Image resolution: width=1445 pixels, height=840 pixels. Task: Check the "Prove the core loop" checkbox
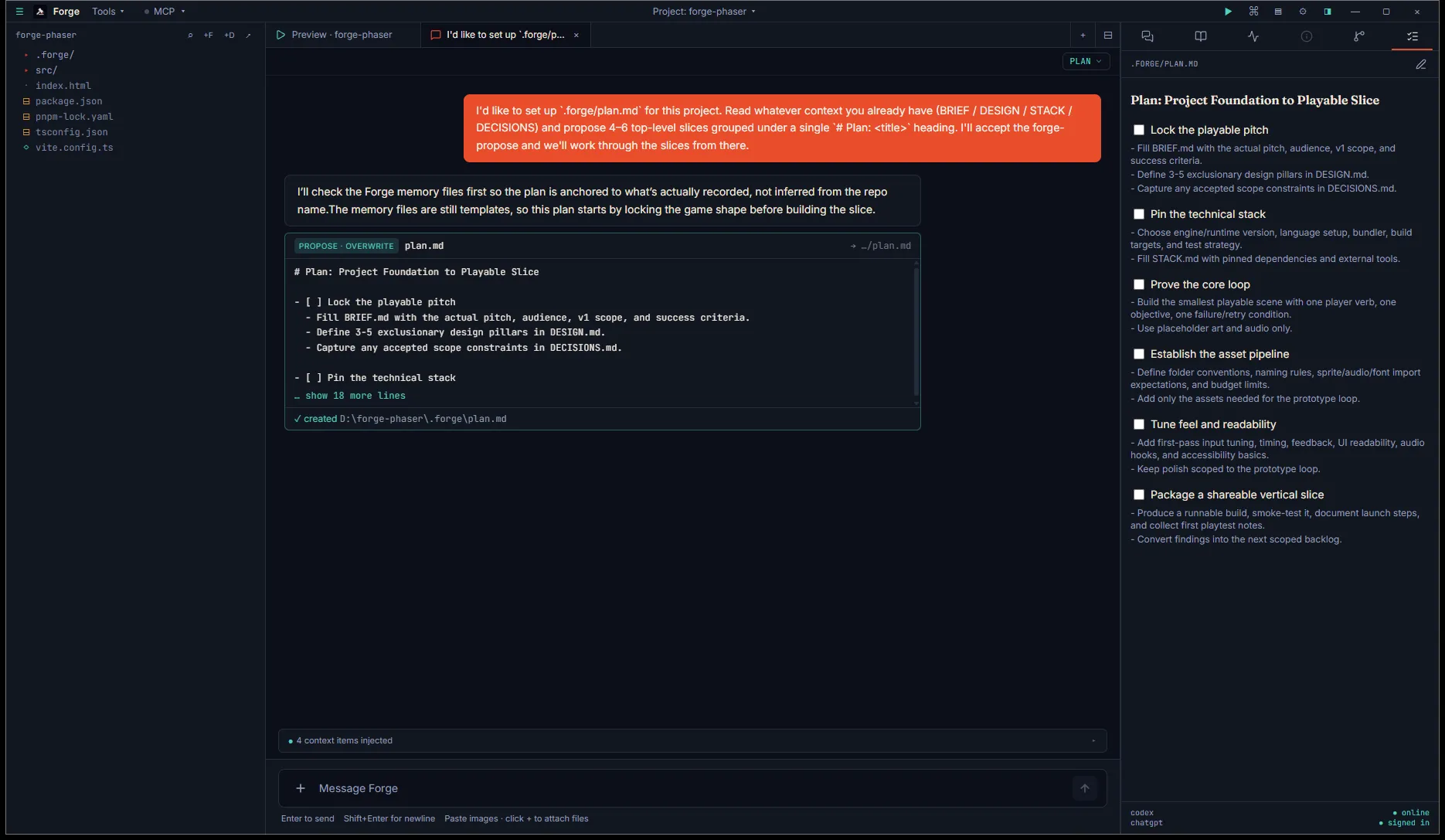[1139, 284]
